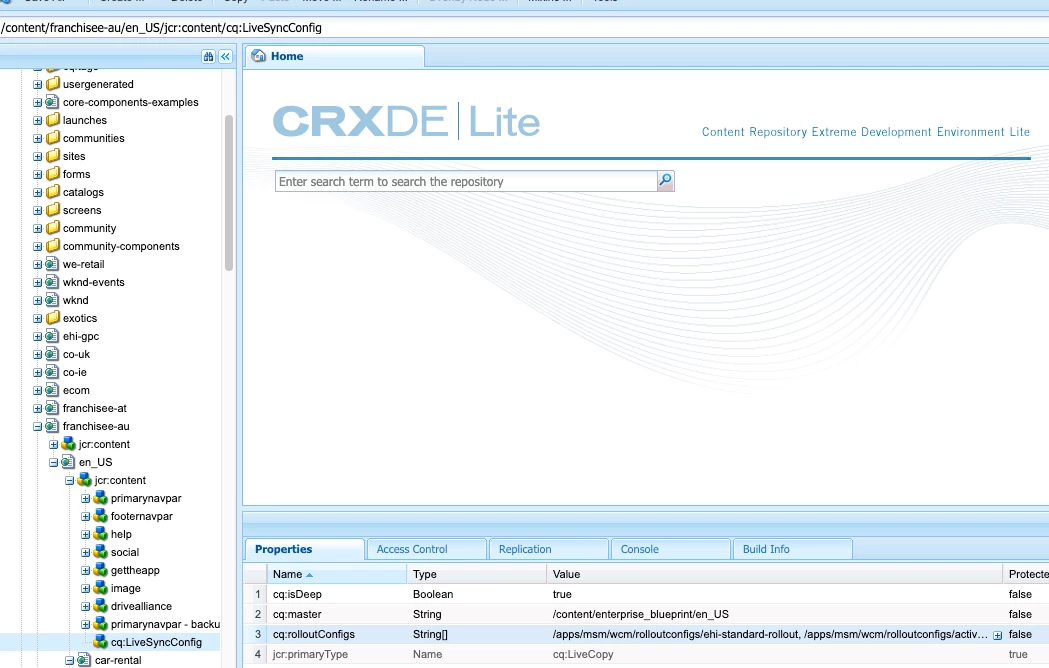Click the sites folder icon
Image resolution: width=1049 pixels, height=668 pixels.
(x=53, y=156)
